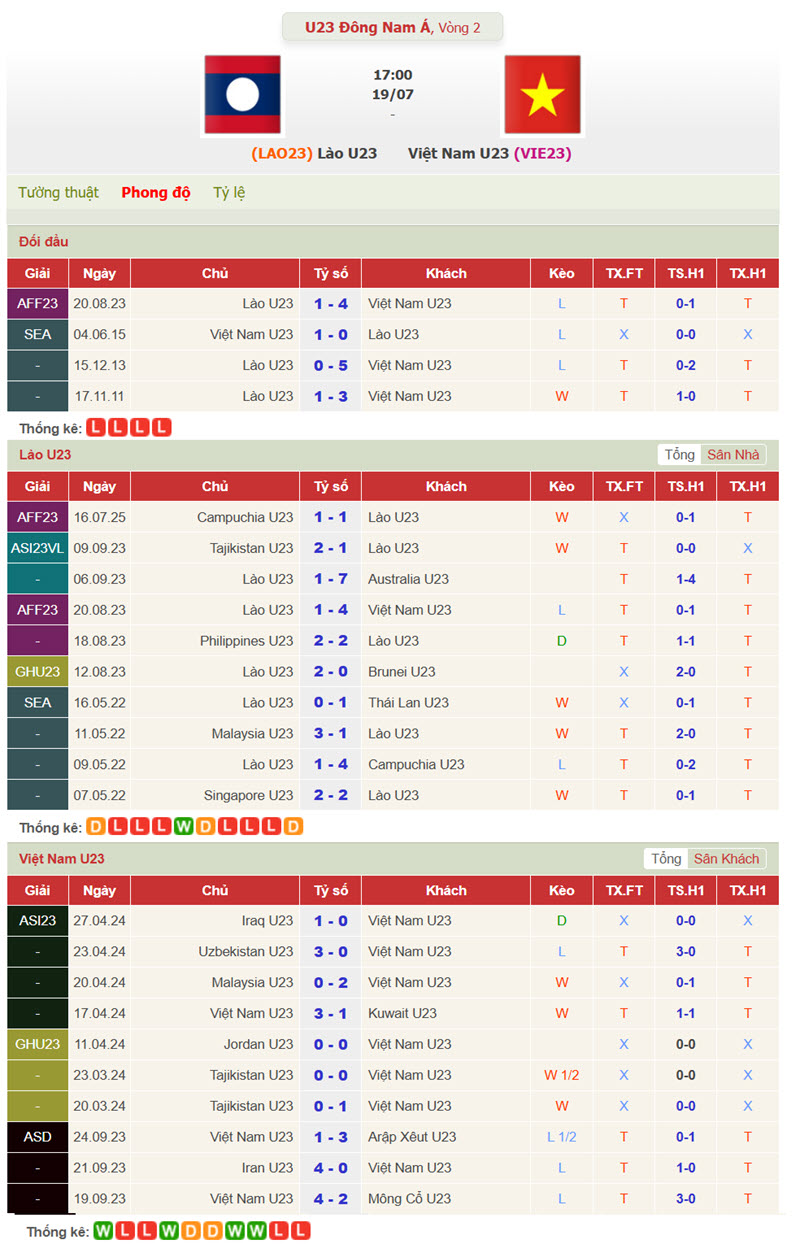Switch to the Tỷ lệ tab

229,192
